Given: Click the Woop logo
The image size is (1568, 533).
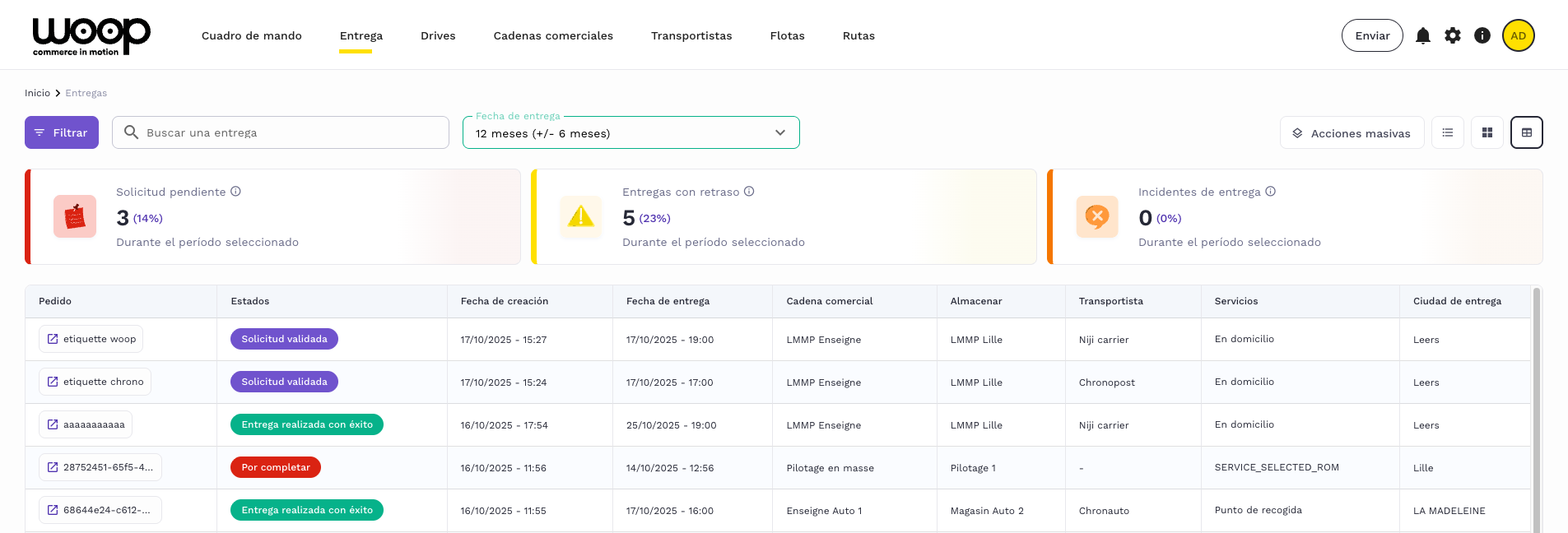Looking at the screenshot, I should tap(91, 36).
